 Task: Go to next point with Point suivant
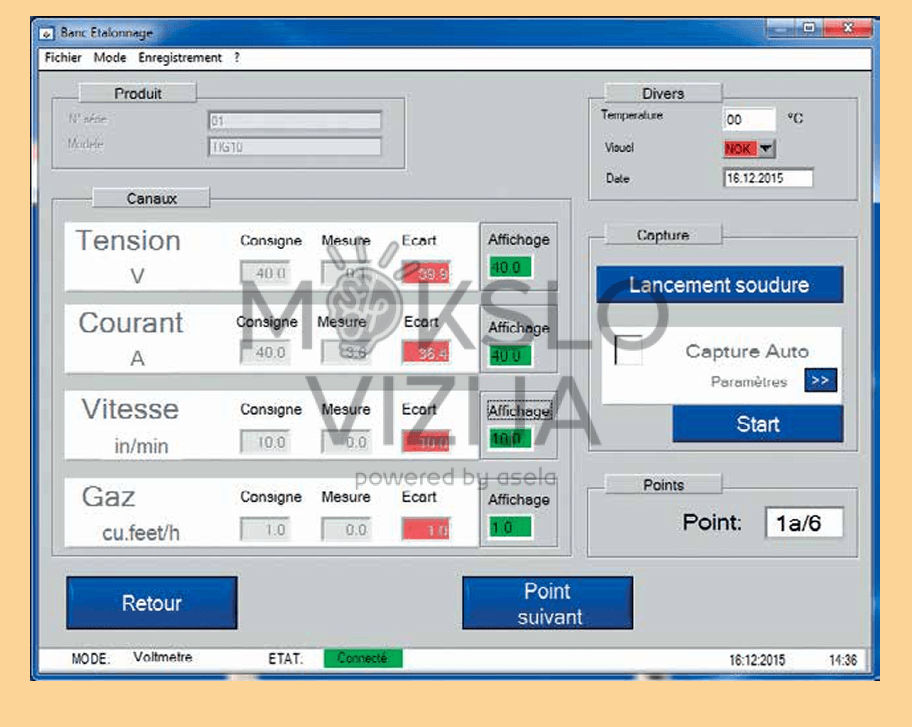click(548, 604)
